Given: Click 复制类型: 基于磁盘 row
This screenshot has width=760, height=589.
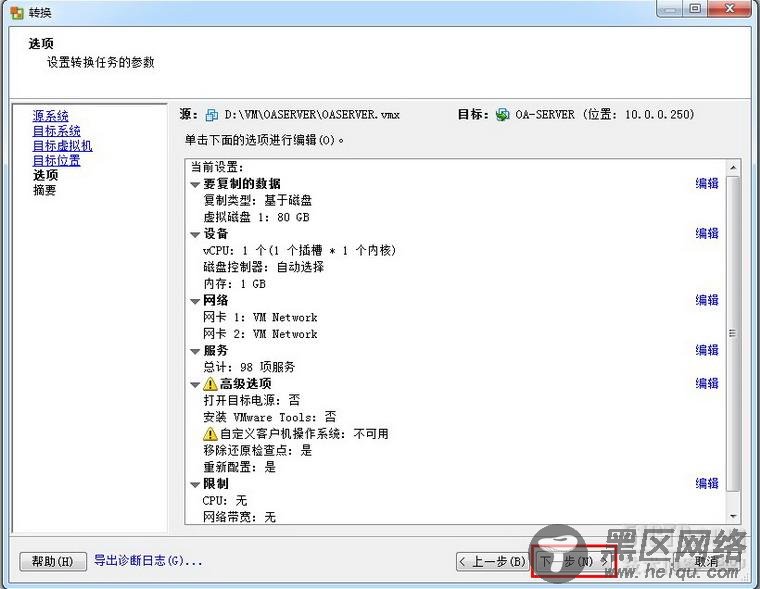Looking at the screenshot, I should (257, 201).
